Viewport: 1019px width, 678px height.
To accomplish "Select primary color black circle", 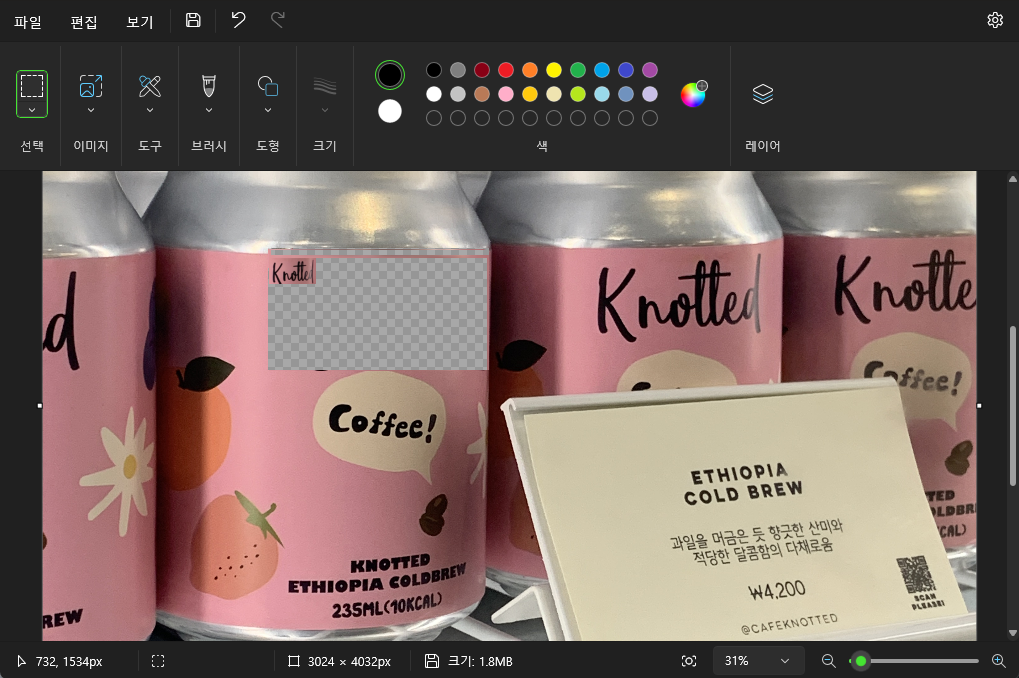I will pyautogui.click(x=390, y=75).
